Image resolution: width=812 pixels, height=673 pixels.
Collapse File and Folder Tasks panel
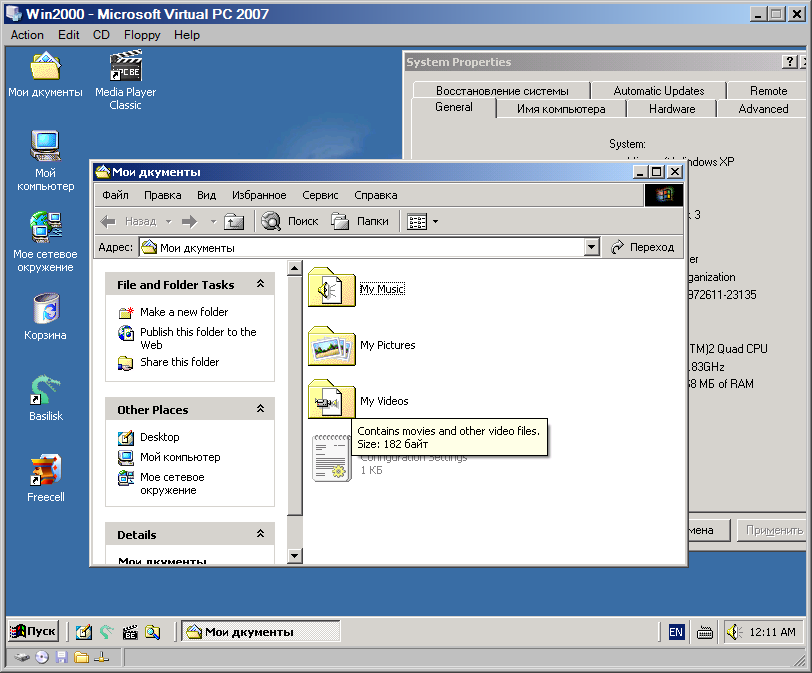[260, 284]
